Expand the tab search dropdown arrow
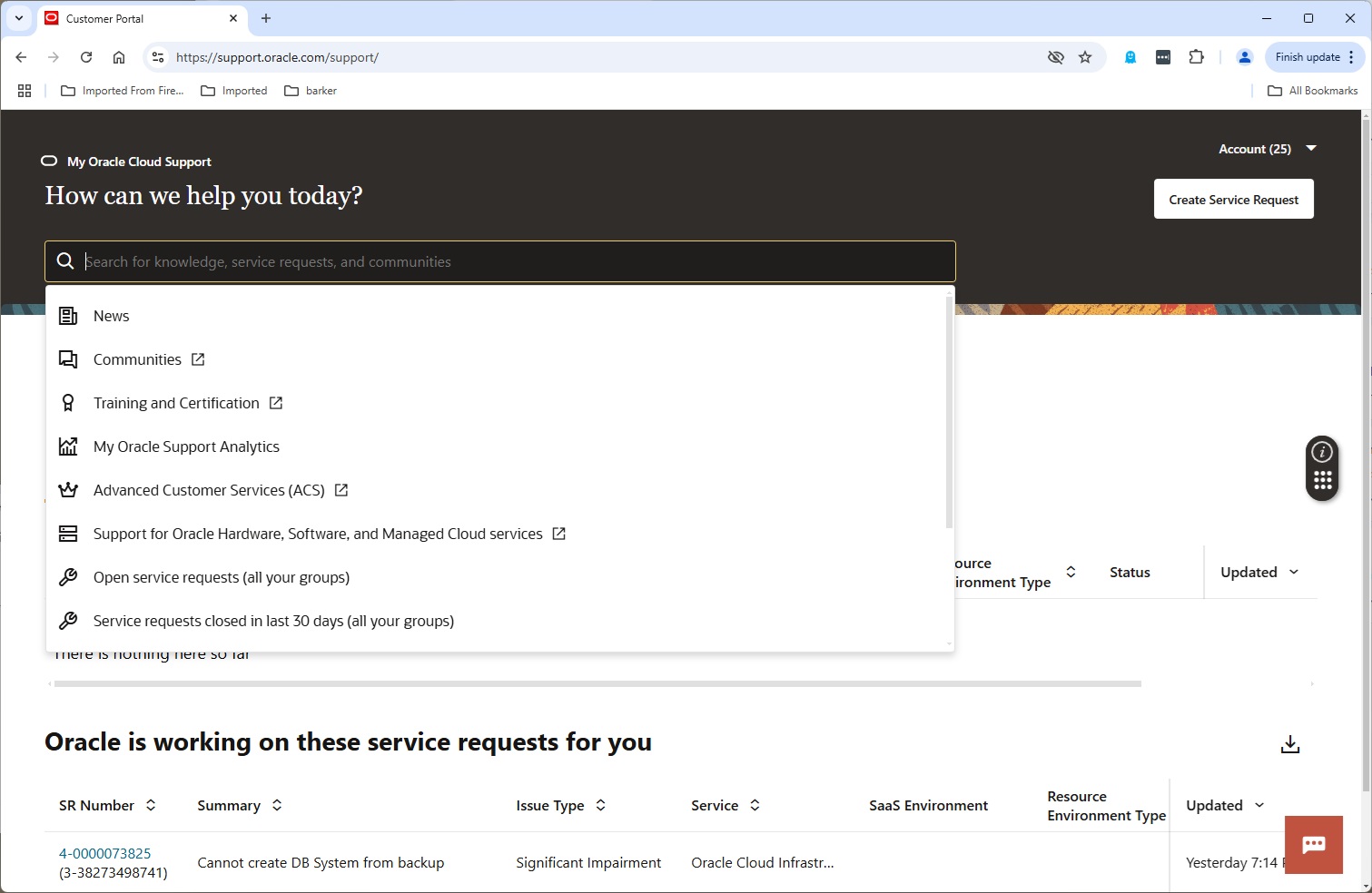The width and height of the screenshot is (1372, 893). 19,18
